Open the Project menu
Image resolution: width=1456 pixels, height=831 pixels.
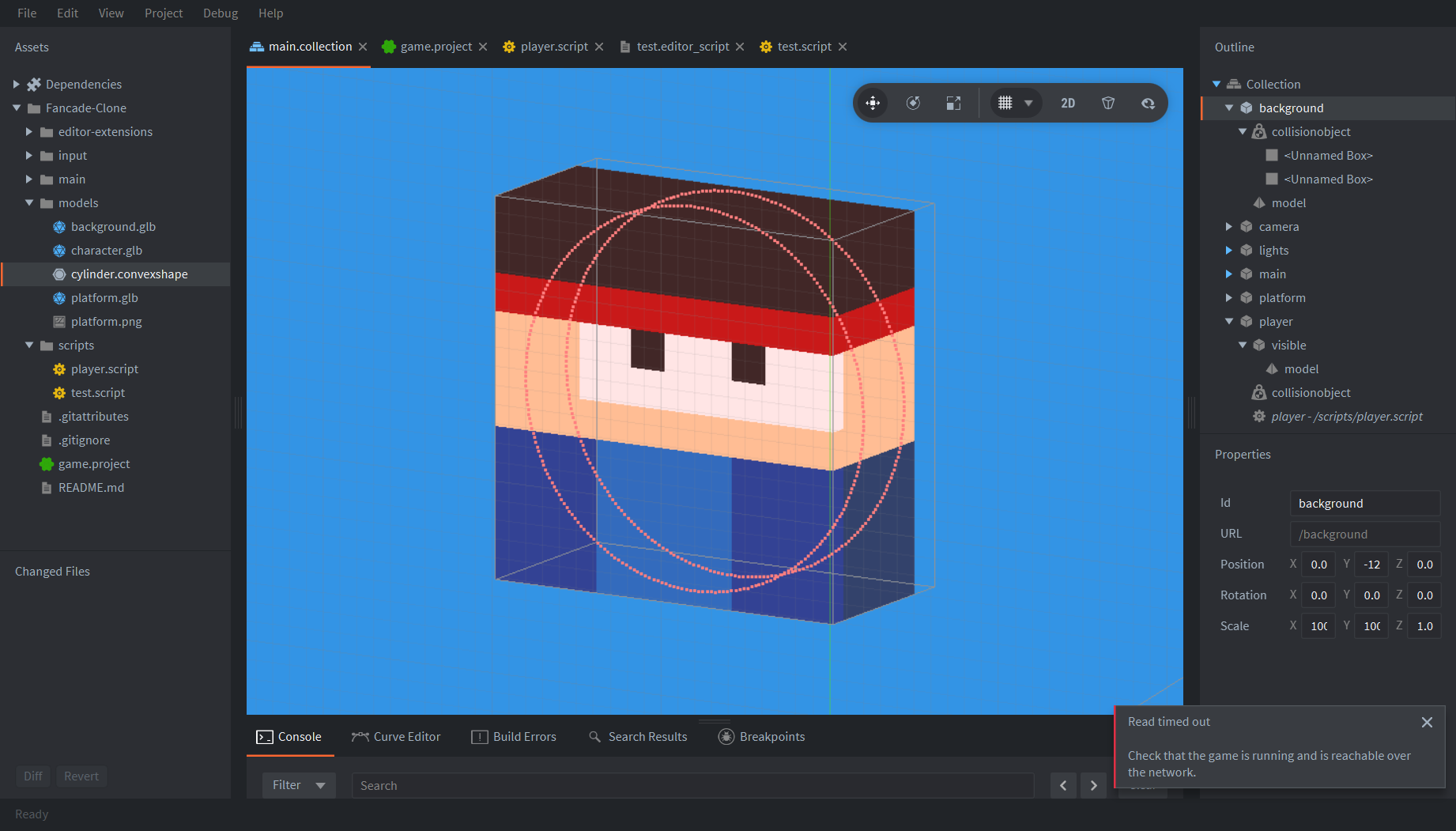click(x=163, y=13)
